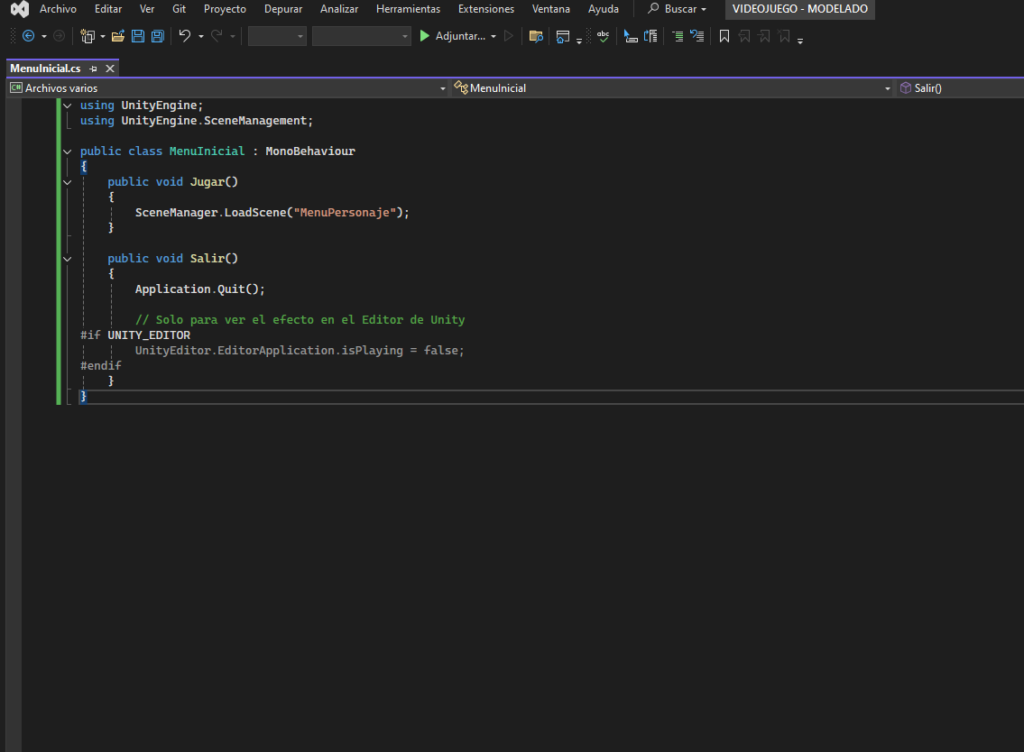Click the parameter info toolbar icon
This screenshot has width=1024, height=752.
click(x=650, y=37)
